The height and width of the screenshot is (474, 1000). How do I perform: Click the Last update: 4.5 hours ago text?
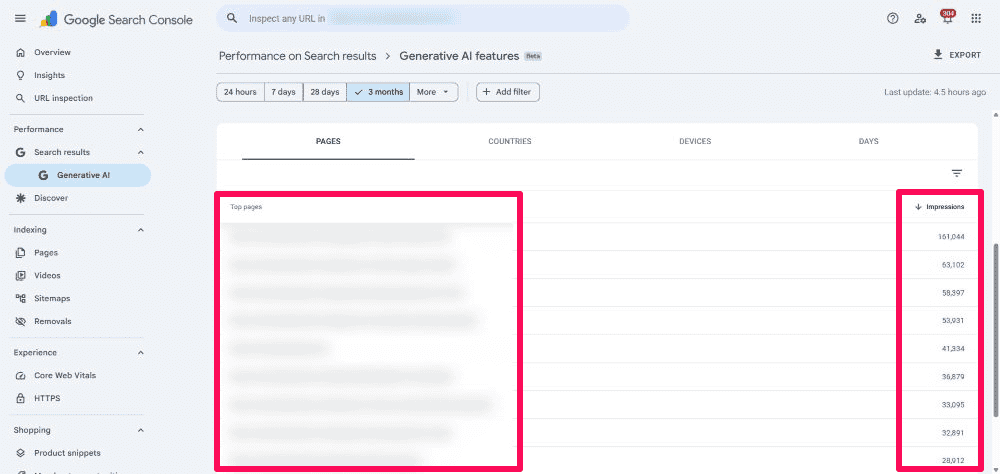click(935, 93)
